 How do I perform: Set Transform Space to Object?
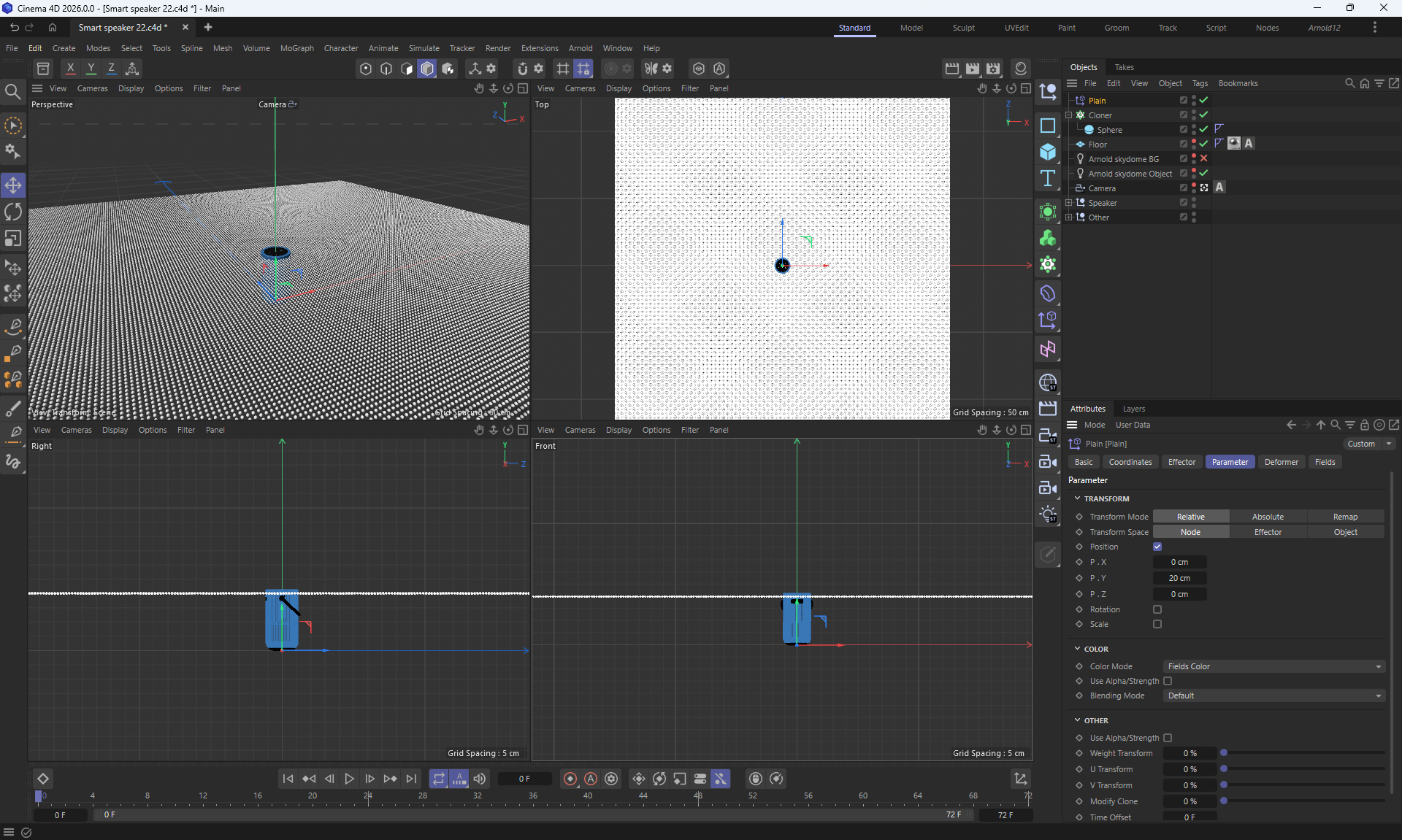click(x=1345, y=532)
